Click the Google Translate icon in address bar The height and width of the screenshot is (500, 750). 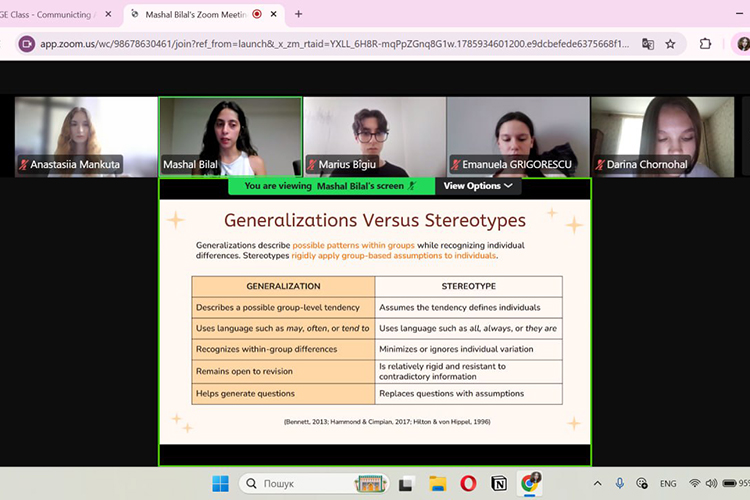[648, 44]
